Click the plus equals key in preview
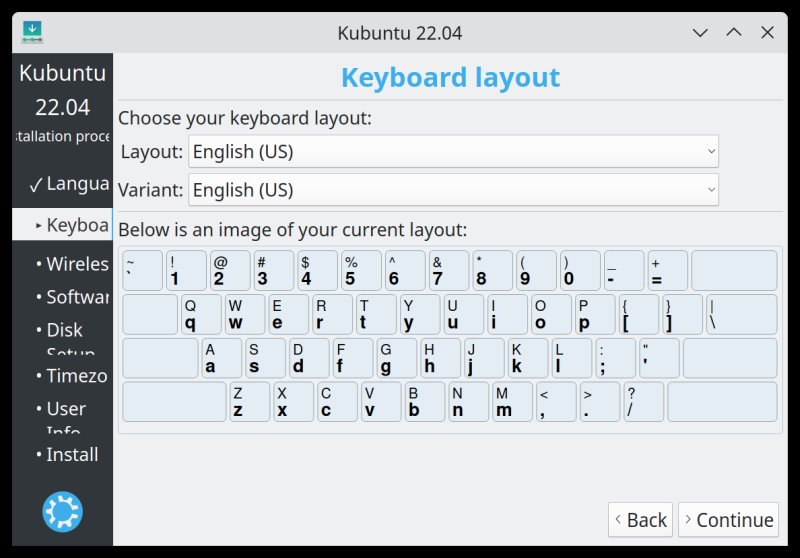The width and height of the screenshot is (800, 558). (x=667, y=270)
